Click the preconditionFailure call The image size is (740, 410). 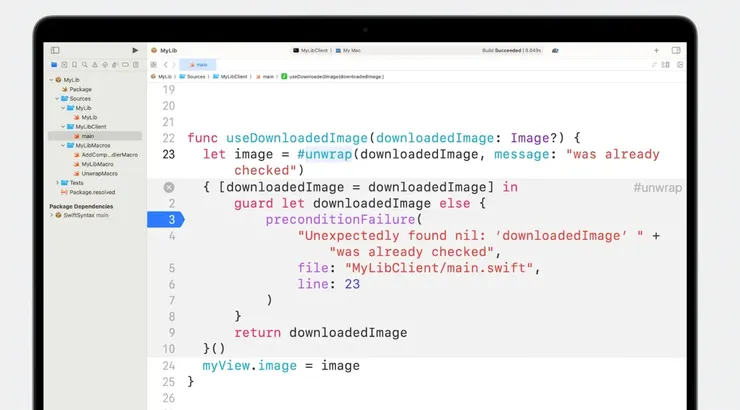tap(340, 219)
